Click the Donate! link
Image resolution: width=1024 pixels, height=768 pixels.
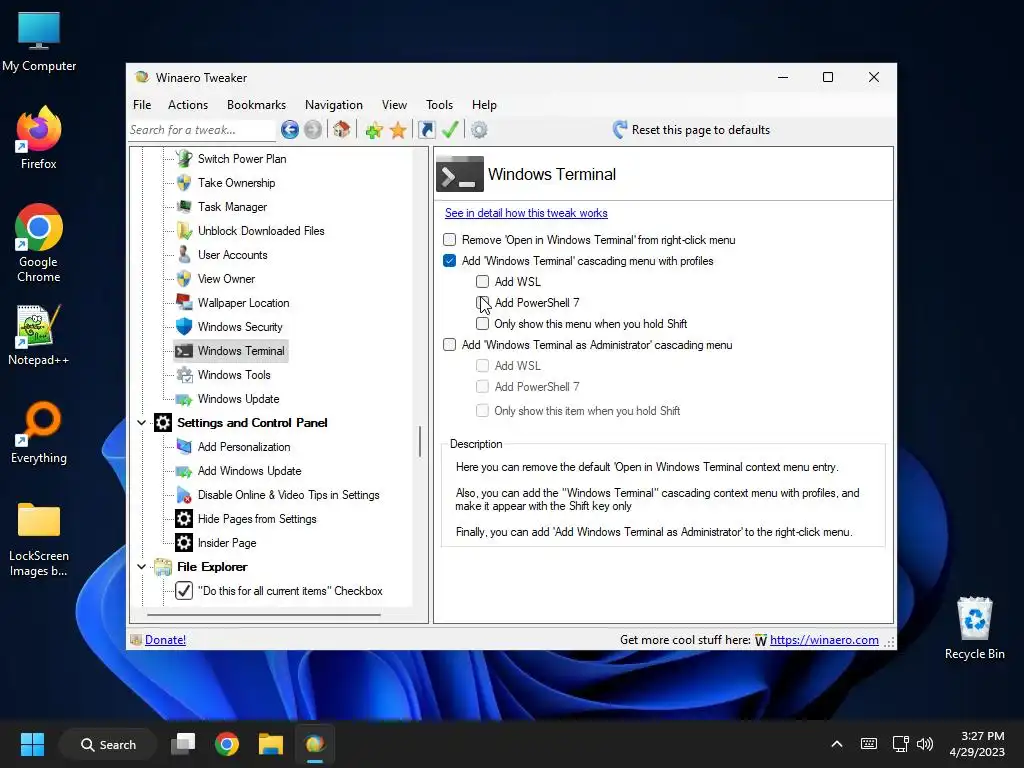[x=165, y=640]
